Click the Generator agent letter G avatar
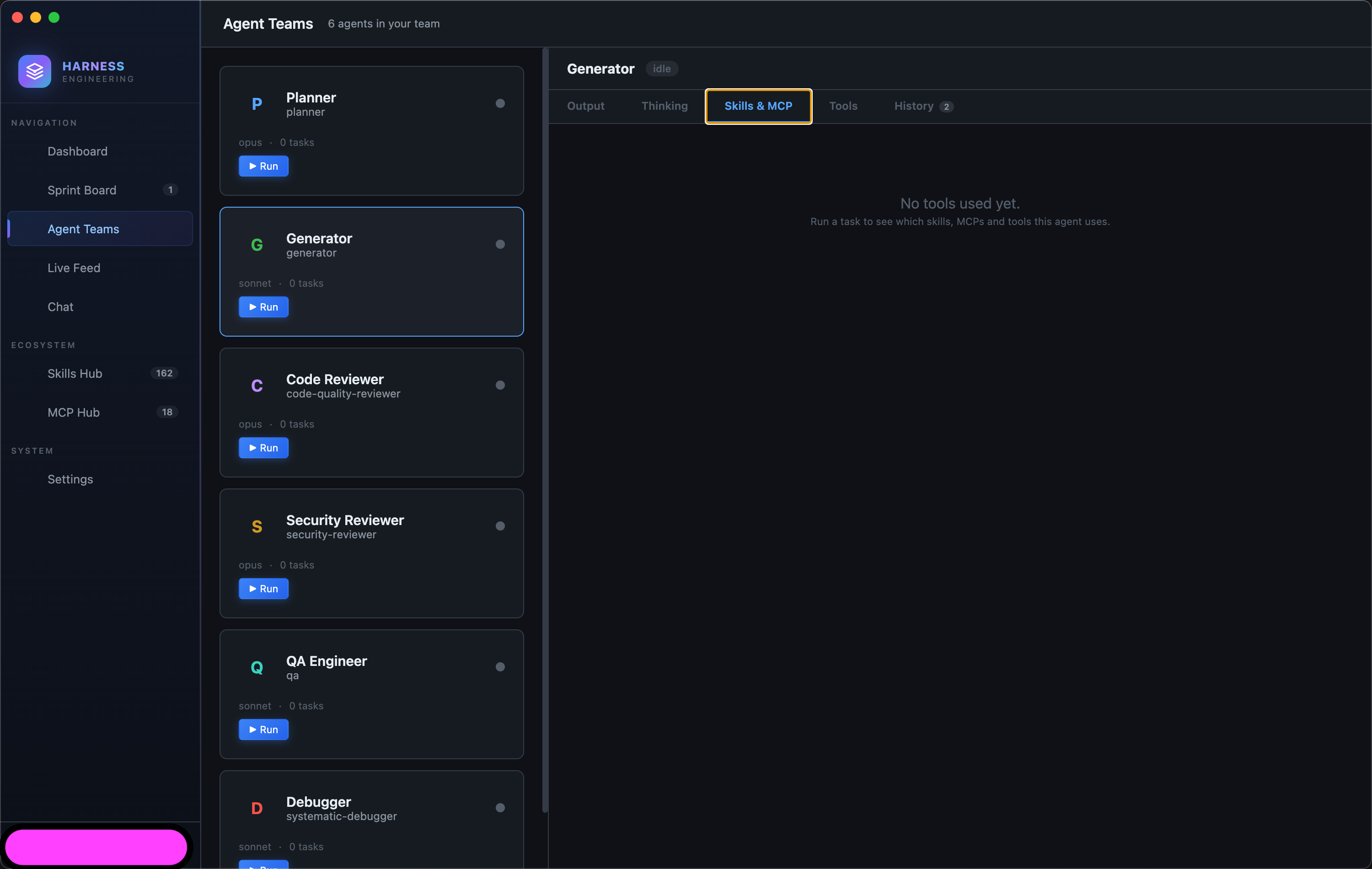This screenshot has width=1372, height=869. click(x=257, y=244)
